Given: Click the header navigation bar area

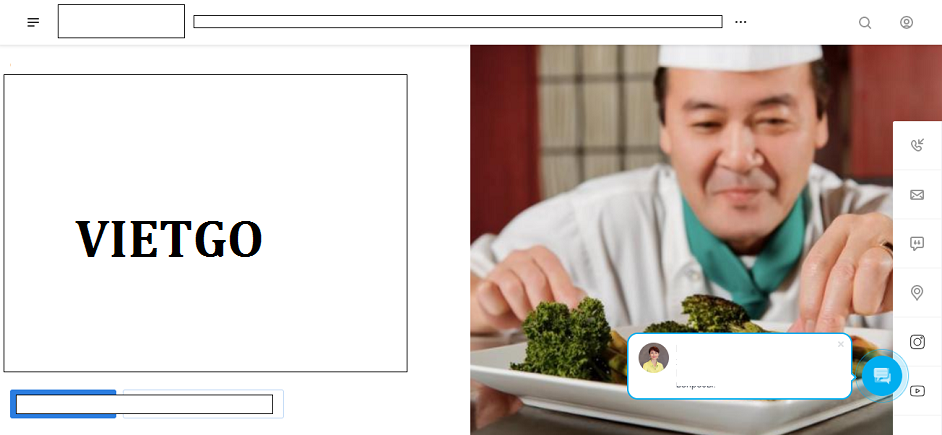Looking at the screenshot, I should pos(458,22).
